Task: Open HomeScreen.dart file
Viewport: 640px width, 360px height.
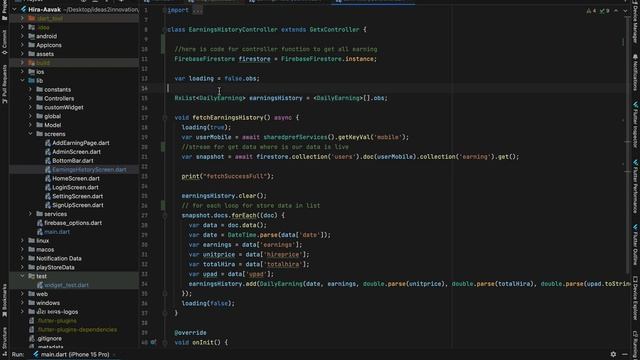Action: coord(76,178)
